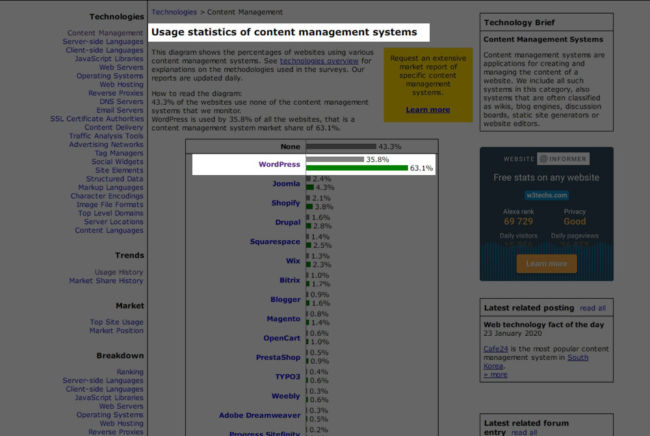Image resolution: width=650 pixels, height=436 pixels.
Task: Go to DNS Servers link
Action: pos(121,102)
